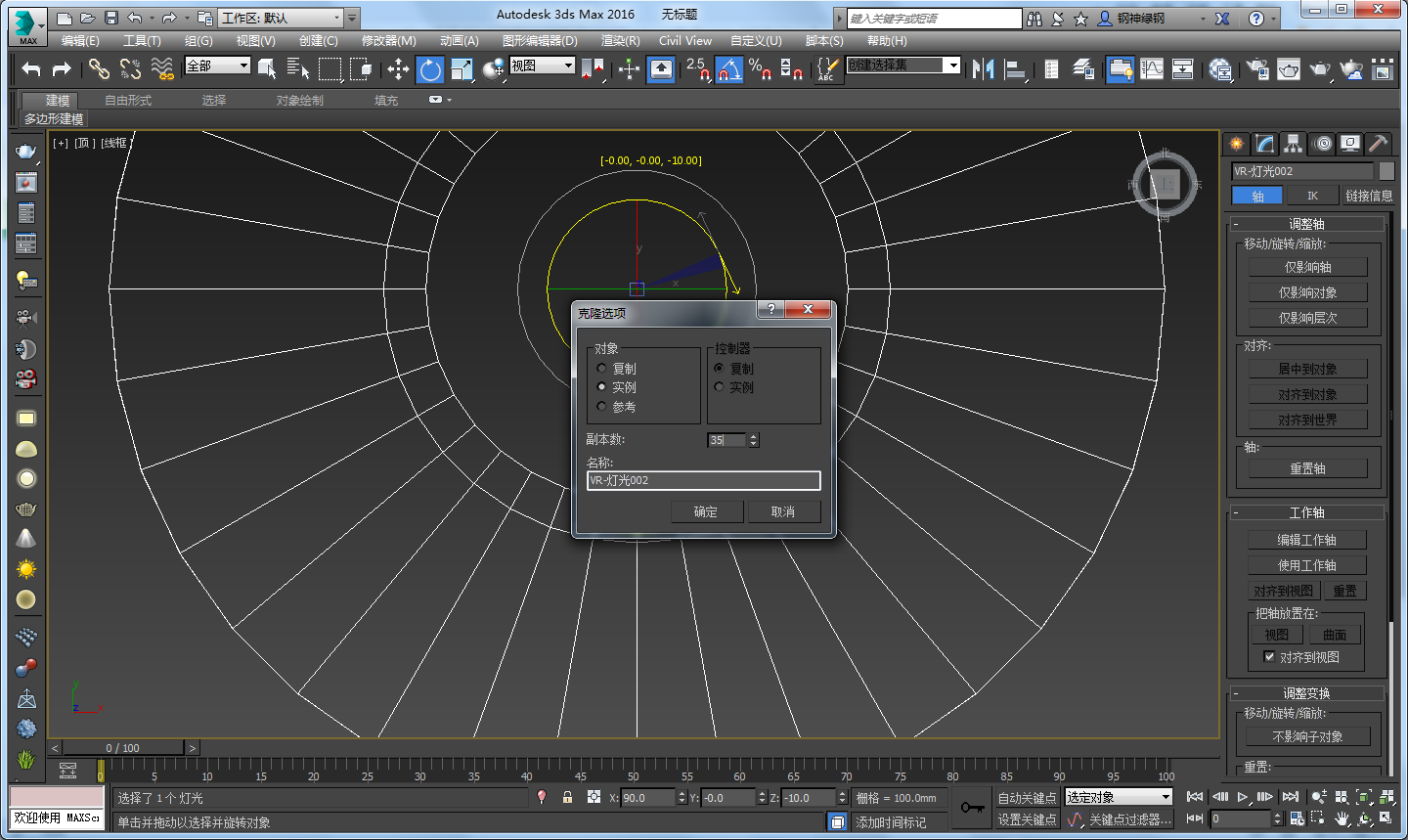Click the Redo arrow in the main toolbar
Screen dimensions: 1408x840
[x=62, y=68]
